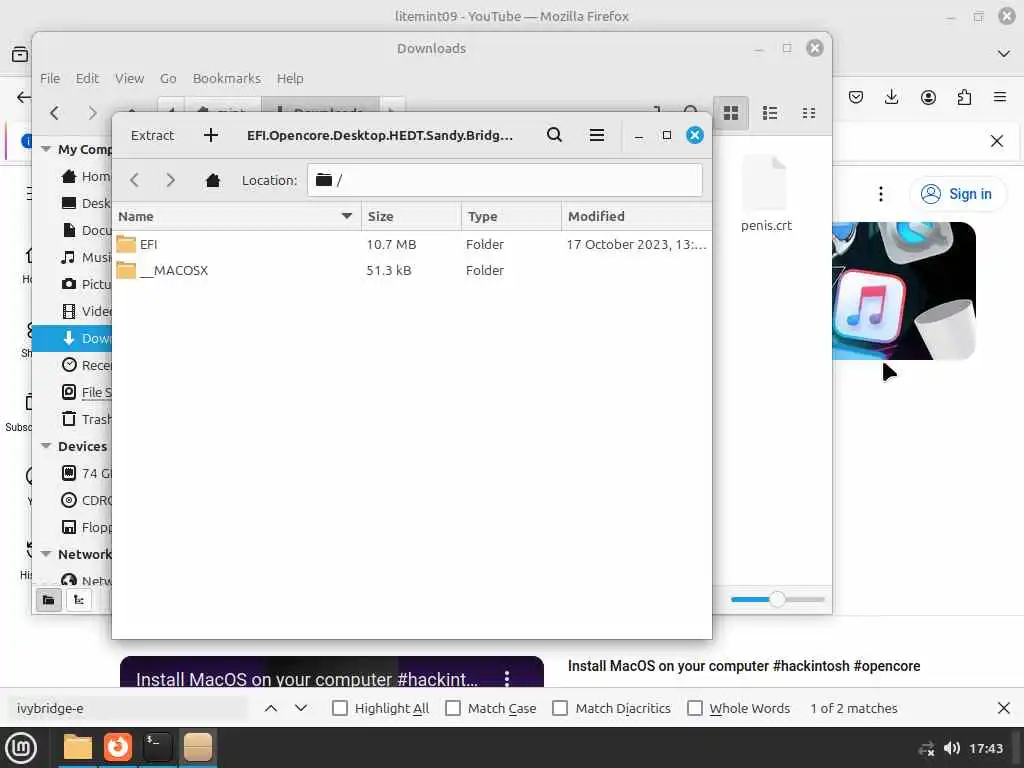Open the View menu in Downloads window
Viewport: 1024px width, 768px height.
click(x=129, y=78)
